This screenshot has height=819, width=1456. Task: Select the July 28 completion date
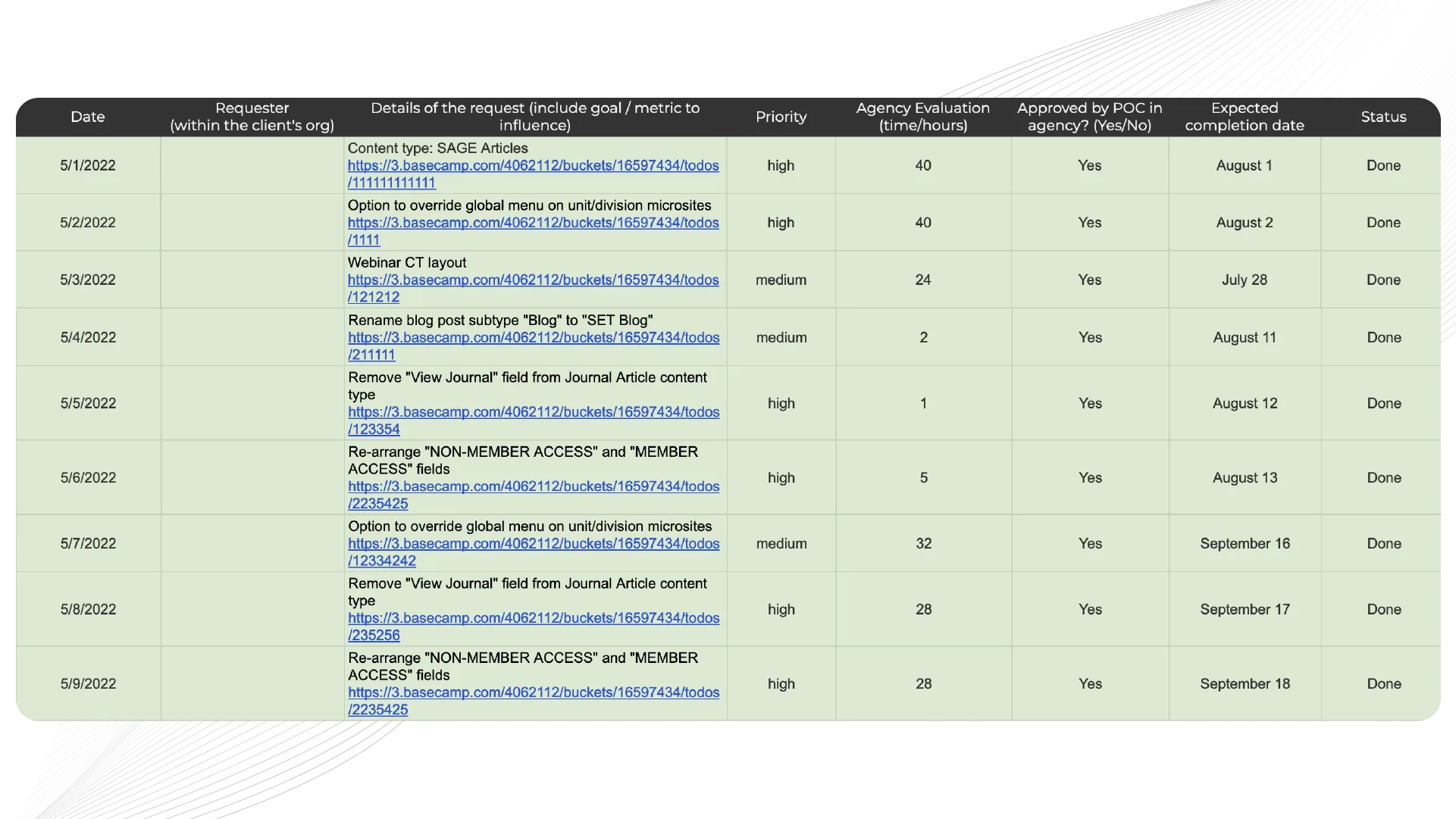(x=1245, y=280)
